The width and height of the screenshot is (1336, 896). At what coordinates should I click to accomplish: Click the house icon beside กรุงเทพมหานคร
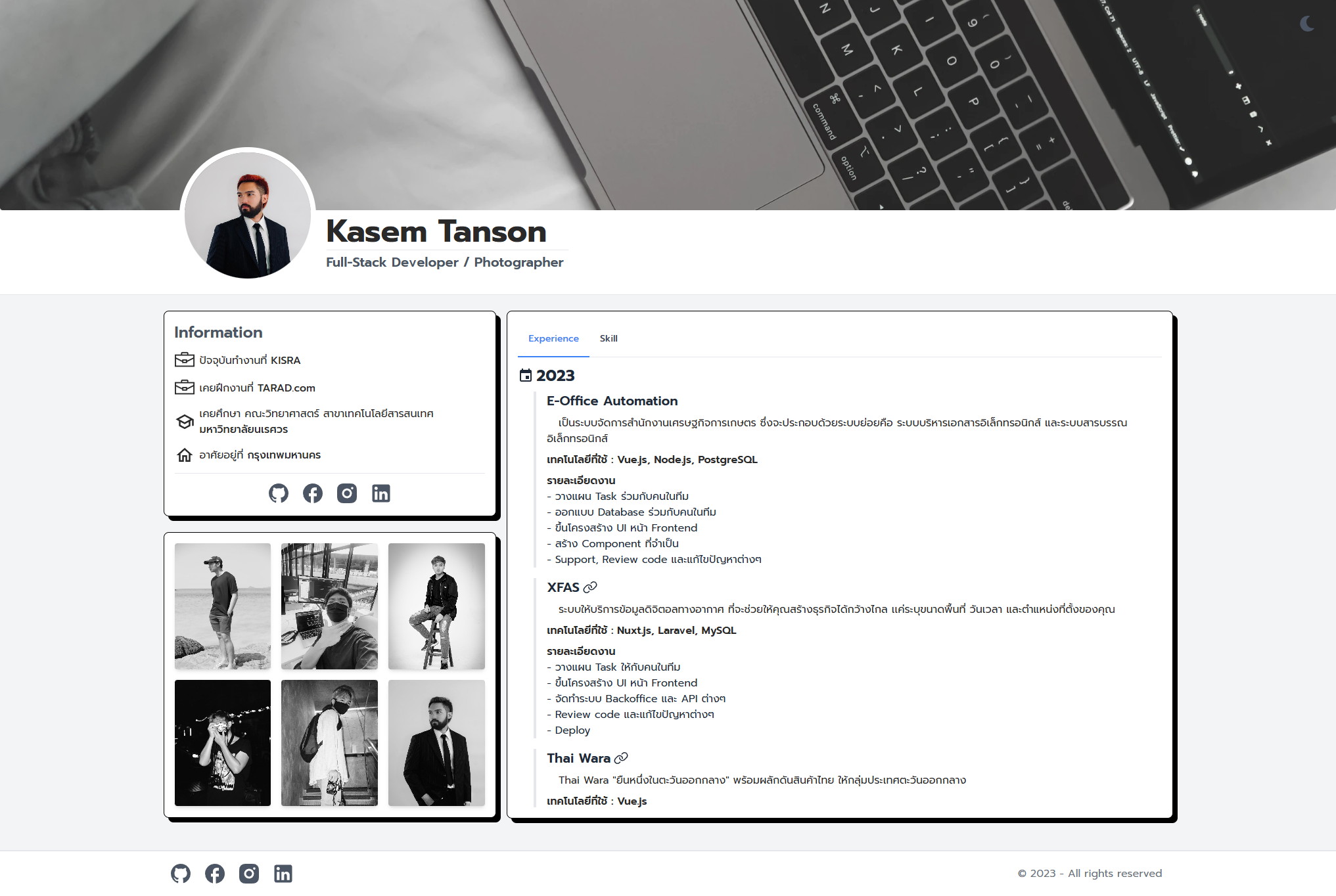(185, 455)
